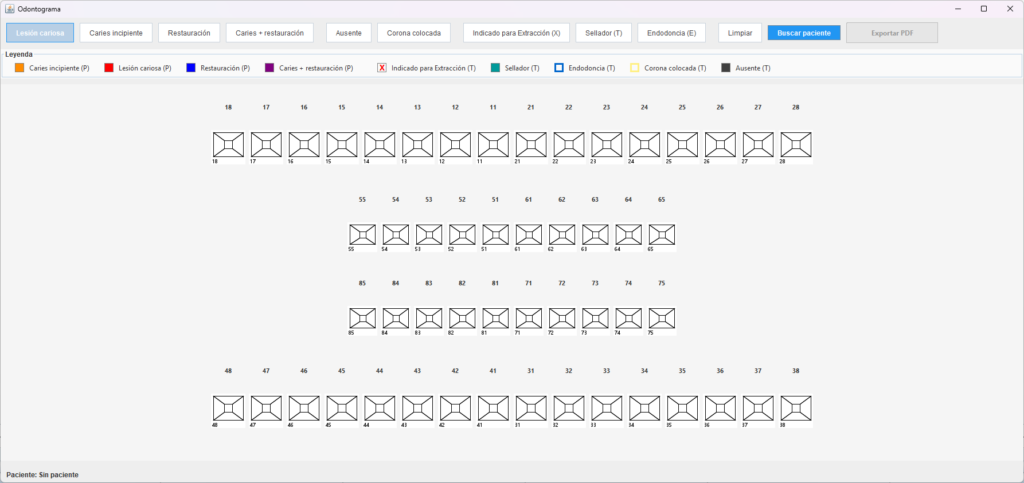Select the Ausente tool button
The height and width of the screenshot is (483, 1024).
[349, 33]
